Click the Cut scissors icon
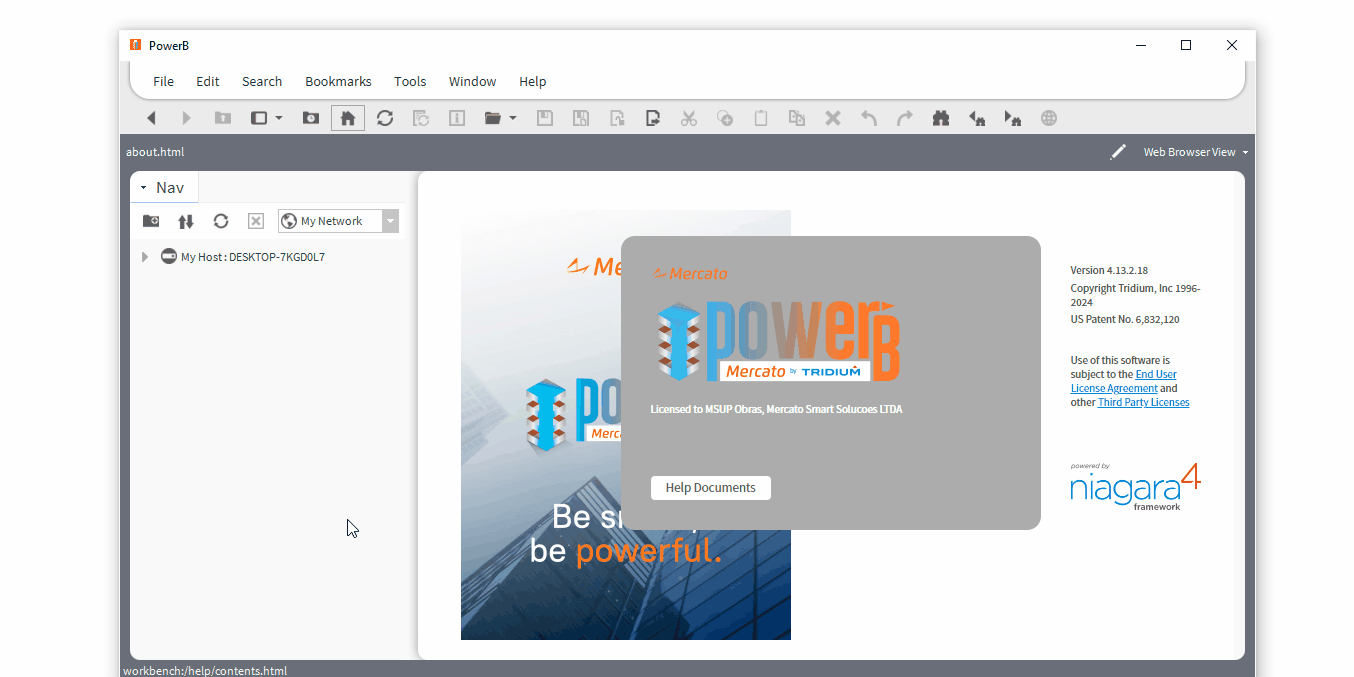Viewport: 1354px width, 677px height. (689, 118)
